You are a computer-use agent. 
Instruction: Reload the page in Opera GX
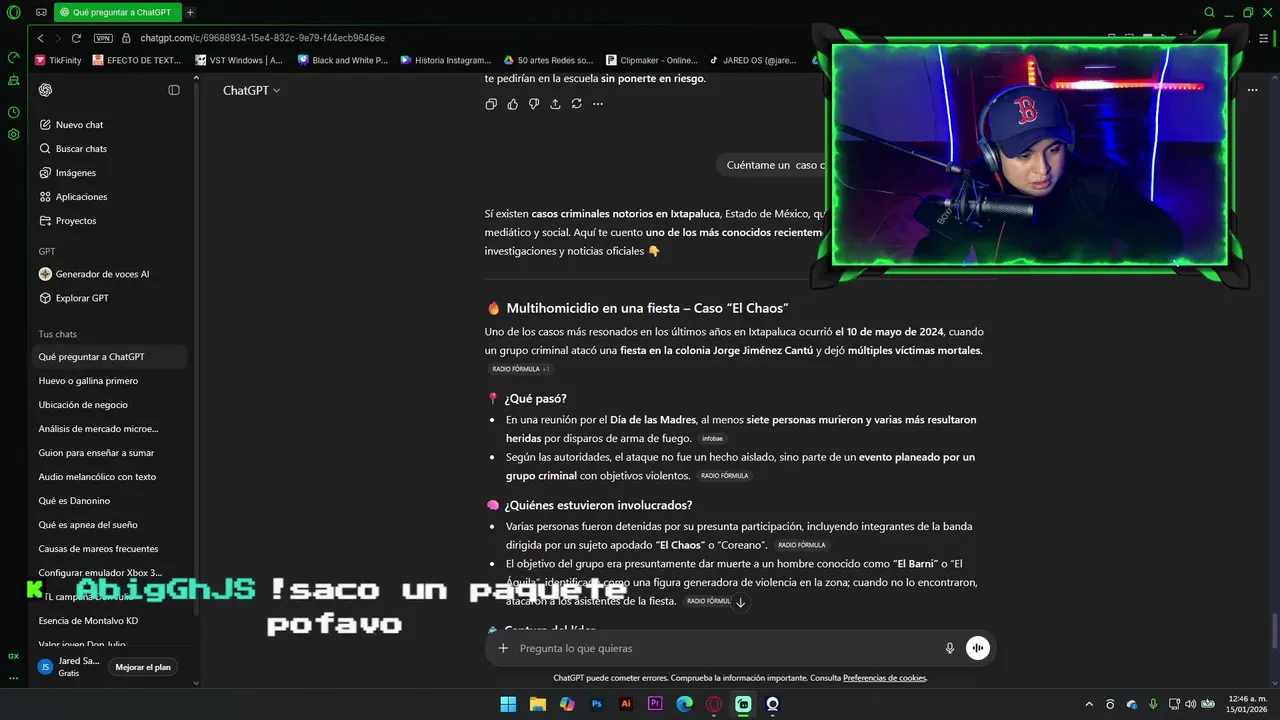[x=76, y=38]
